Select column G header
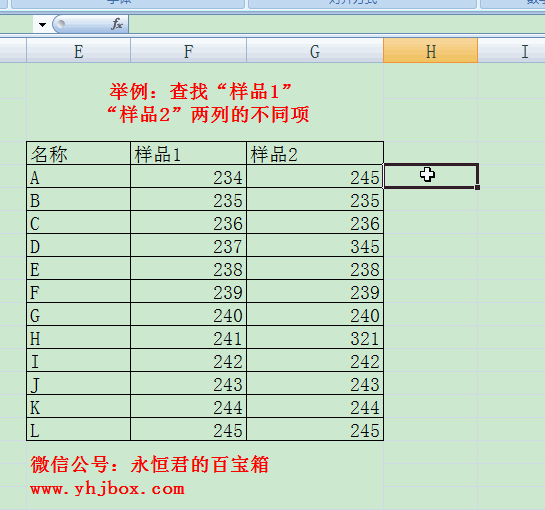The width and height of the screenshot is (545, 510). (315, 51)
